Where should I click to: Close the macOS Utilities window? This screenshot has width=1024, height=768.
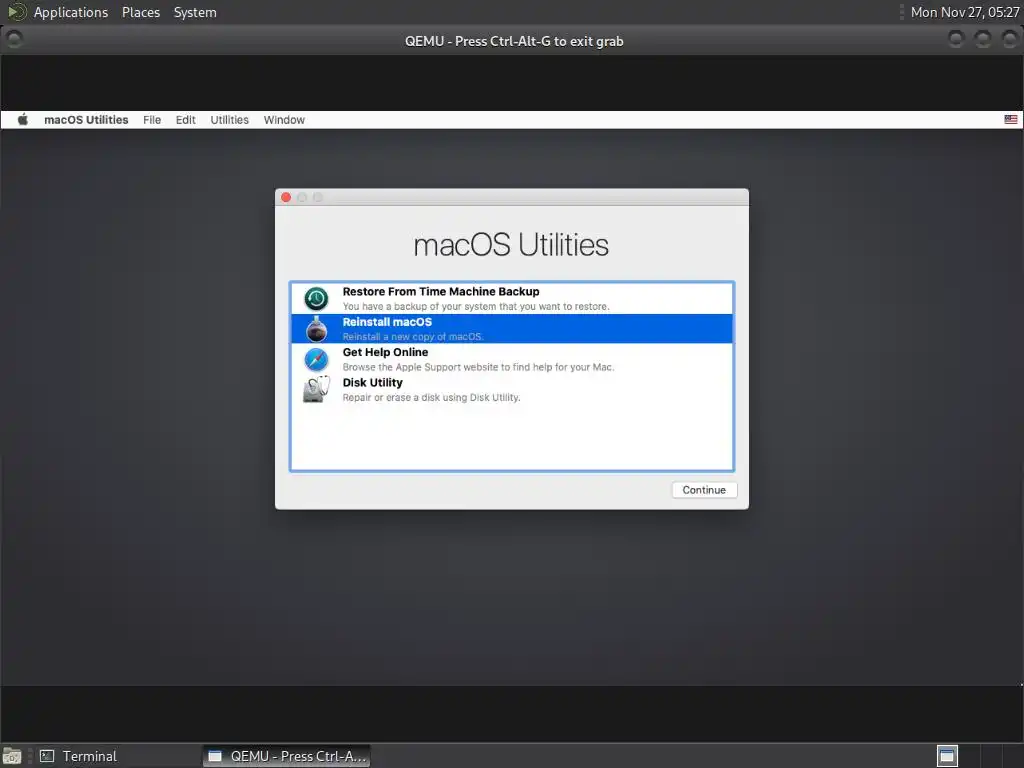[x=286, y=197]
